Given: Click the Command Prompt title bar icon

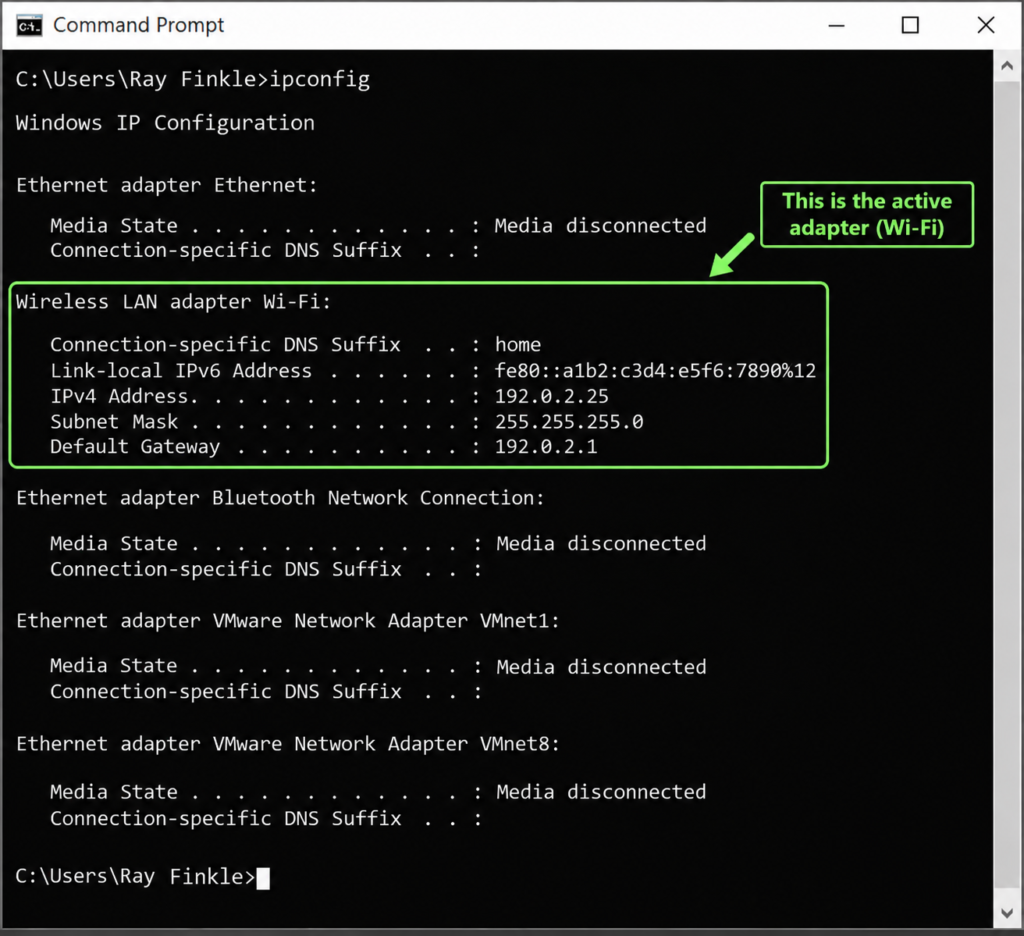Looking at the screenshot, I should [29, 25].
